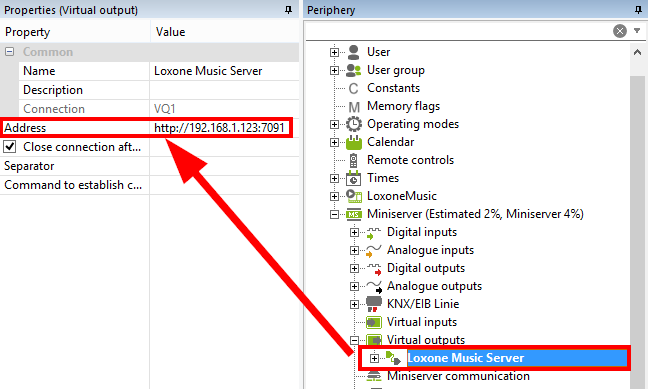This screenshot has height=389, width=648.
Task: Click the Periphery scrollbar up arrow
Action: click(637, 53)
